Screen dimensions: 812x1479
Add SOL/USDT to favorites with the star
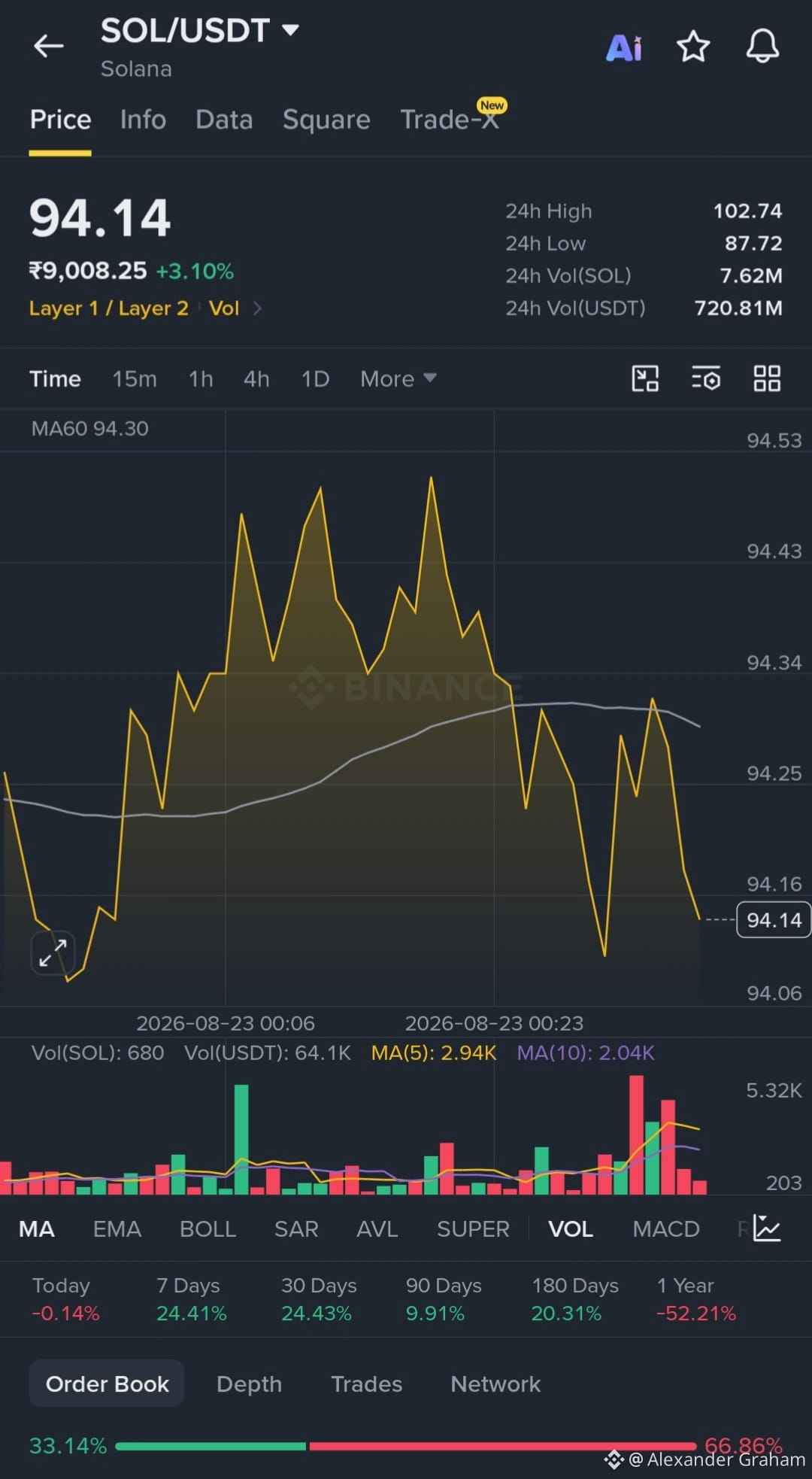[693, 47]
